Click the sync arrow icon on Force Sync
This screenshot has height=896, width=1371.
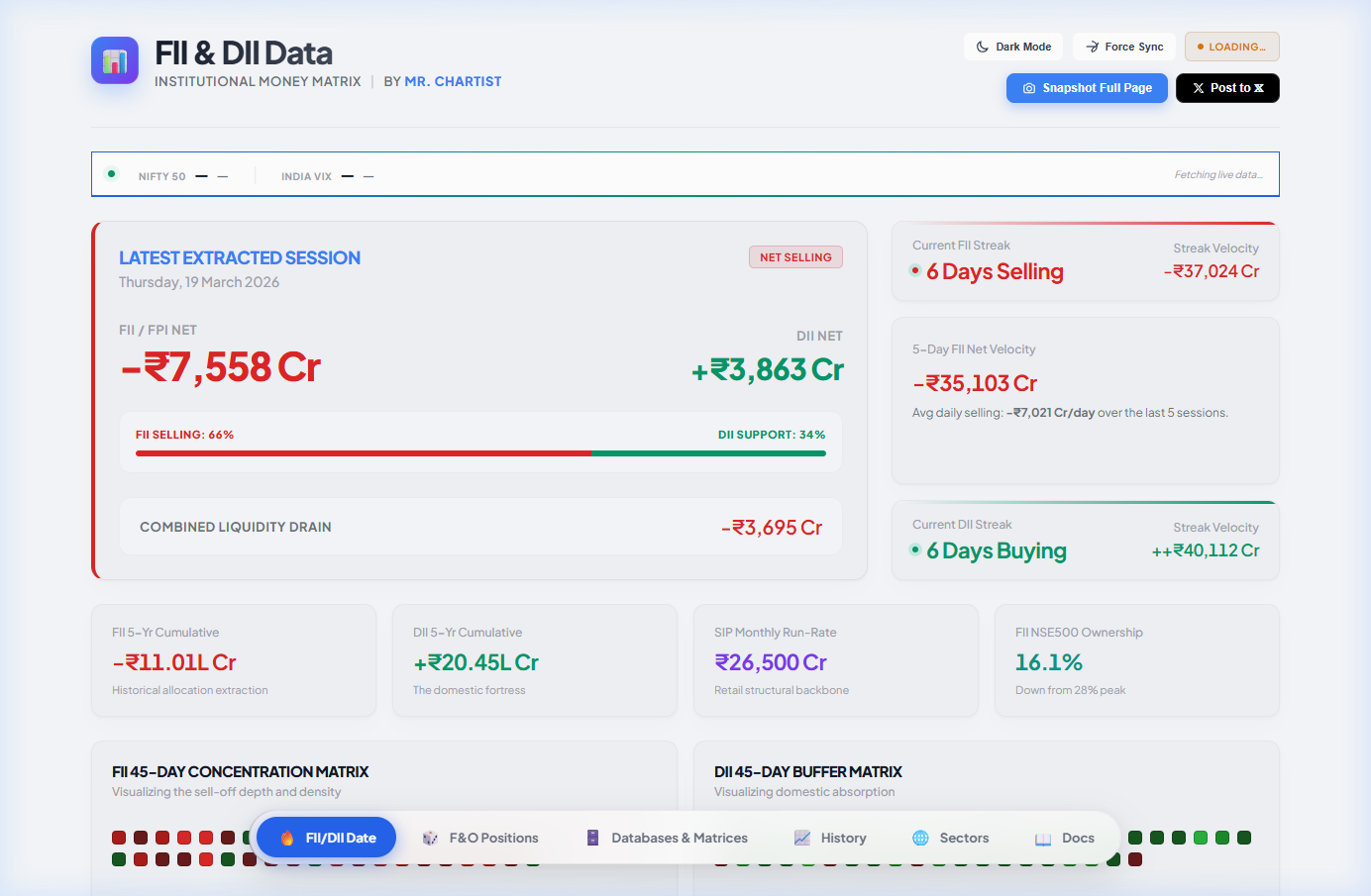pyautogui.click(x=1093, y=46)
